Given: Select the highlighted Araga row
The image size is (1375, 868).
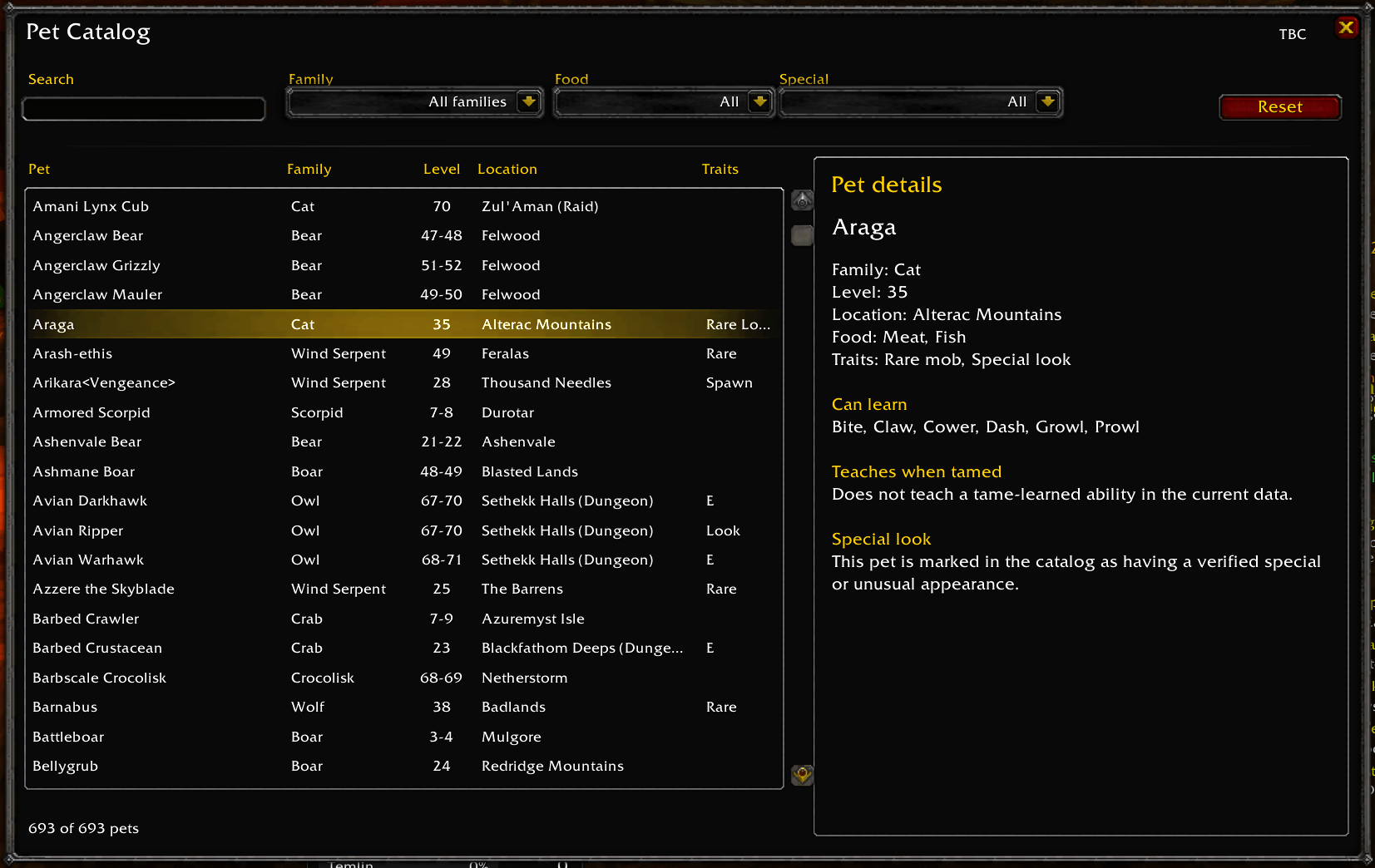Looking at the screenshot, I should click(x=404, y=324).
